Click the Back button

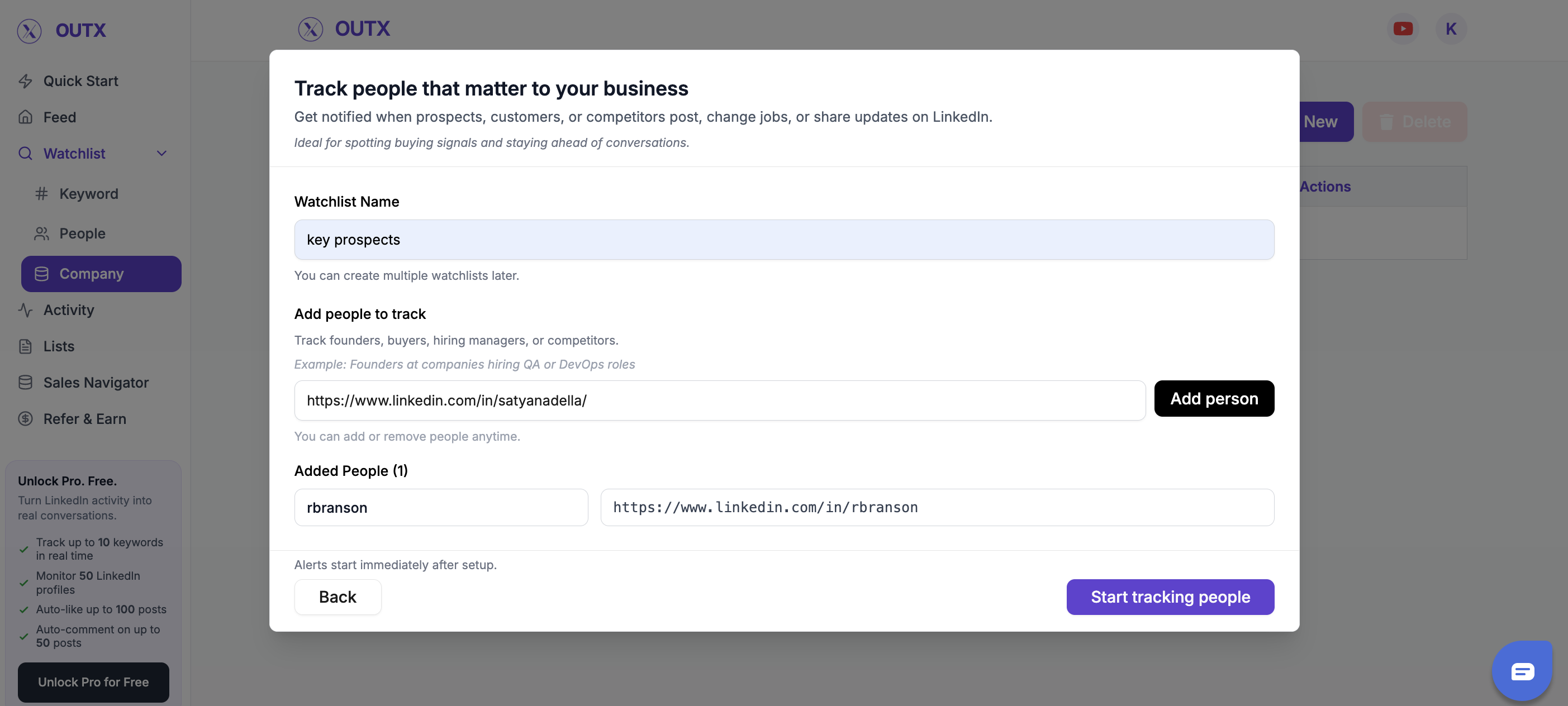[337, 597]
